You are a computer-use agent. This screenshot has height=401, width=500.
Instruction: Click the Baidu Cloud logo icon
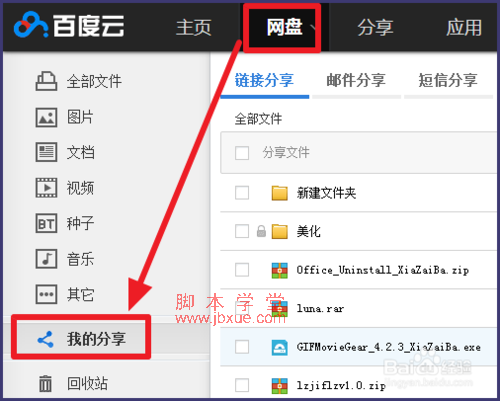(30, 25)
